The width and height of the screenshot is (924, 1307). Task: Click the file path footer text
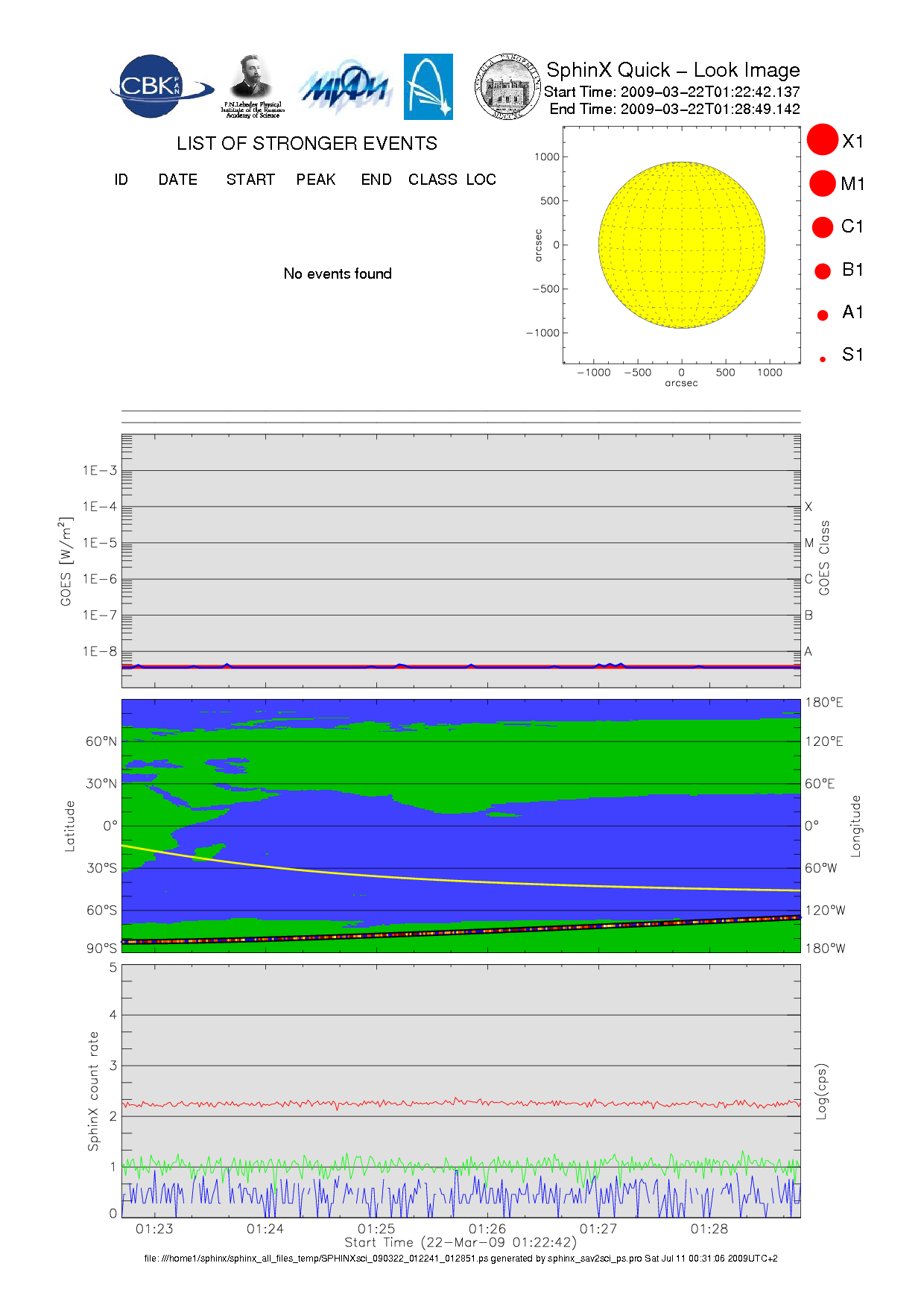[x=461, y=1259]
